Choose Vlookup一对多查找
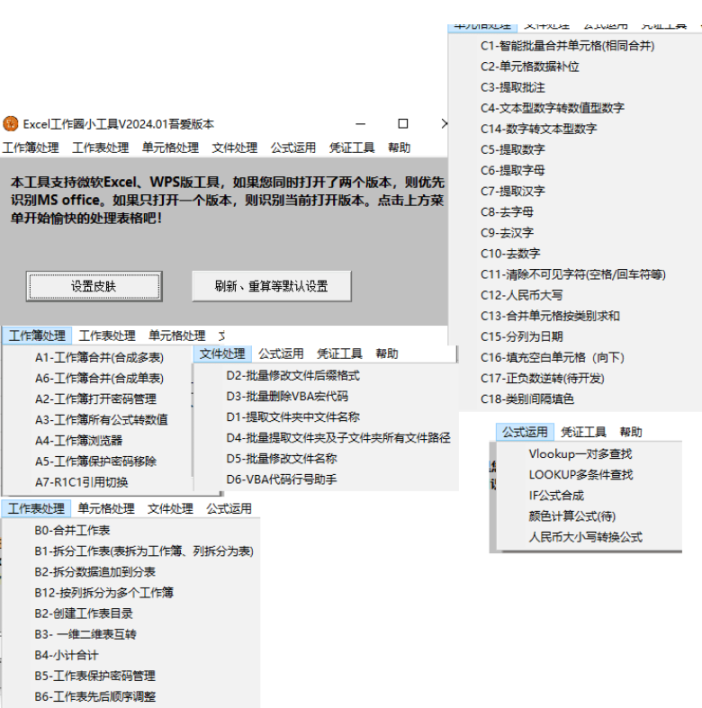The height and width of the screenshot is (708, 702). (581, 454)
